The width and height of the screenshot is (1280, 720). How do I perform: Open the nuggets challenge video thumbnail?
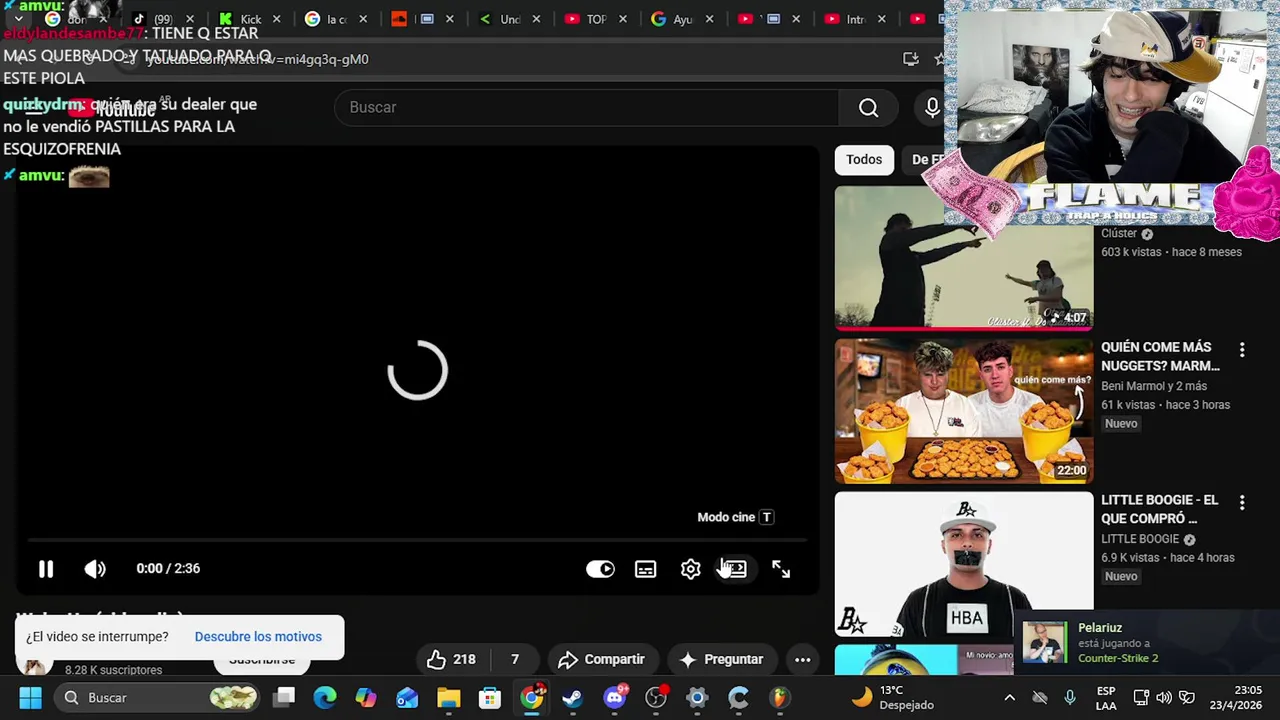pos(964,411)
